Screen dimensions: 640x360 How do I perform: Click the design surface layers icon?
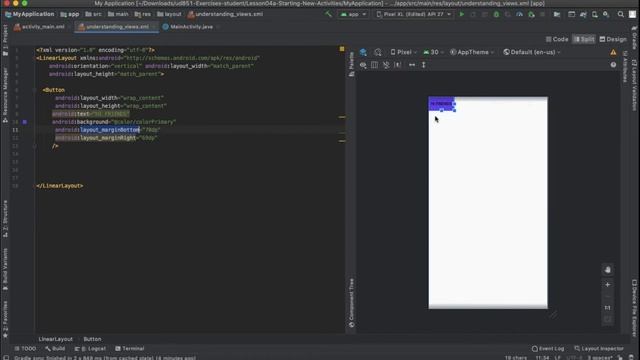point(363,52)
